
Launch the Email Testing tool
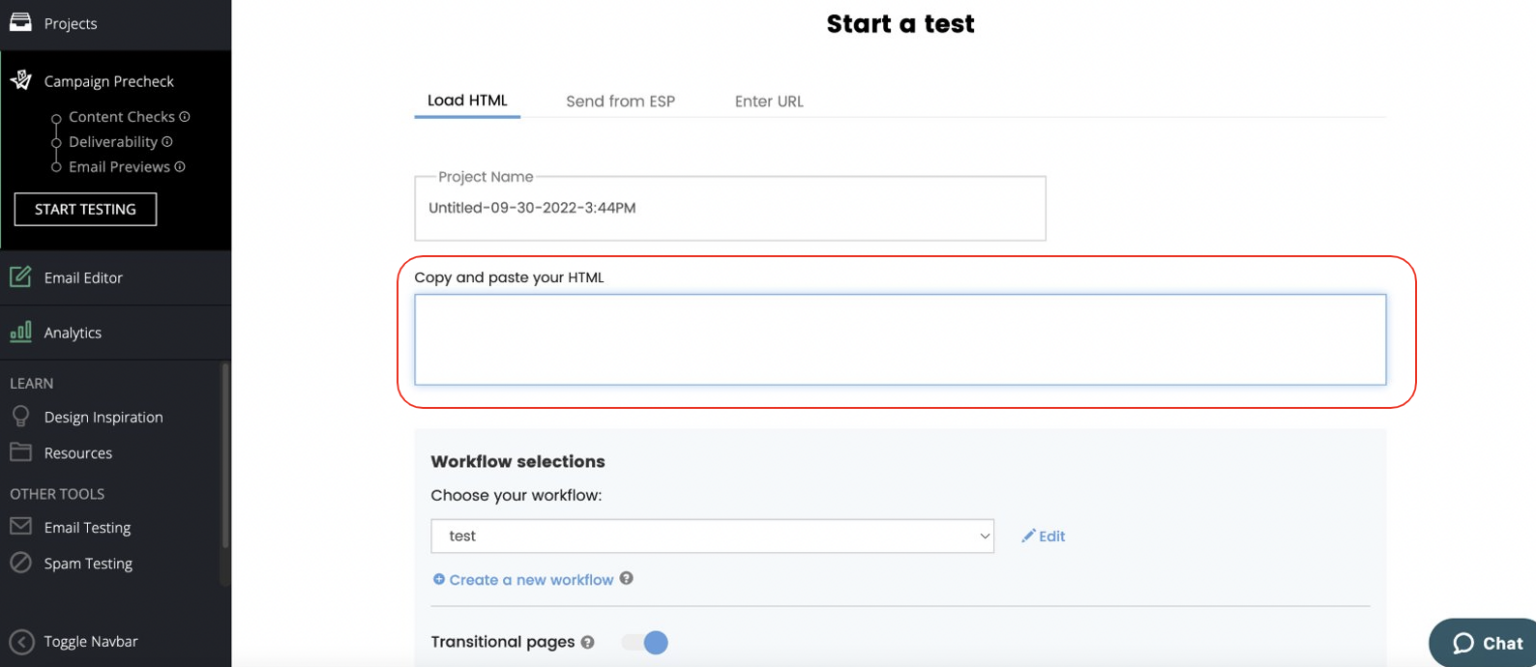(87, 527)
